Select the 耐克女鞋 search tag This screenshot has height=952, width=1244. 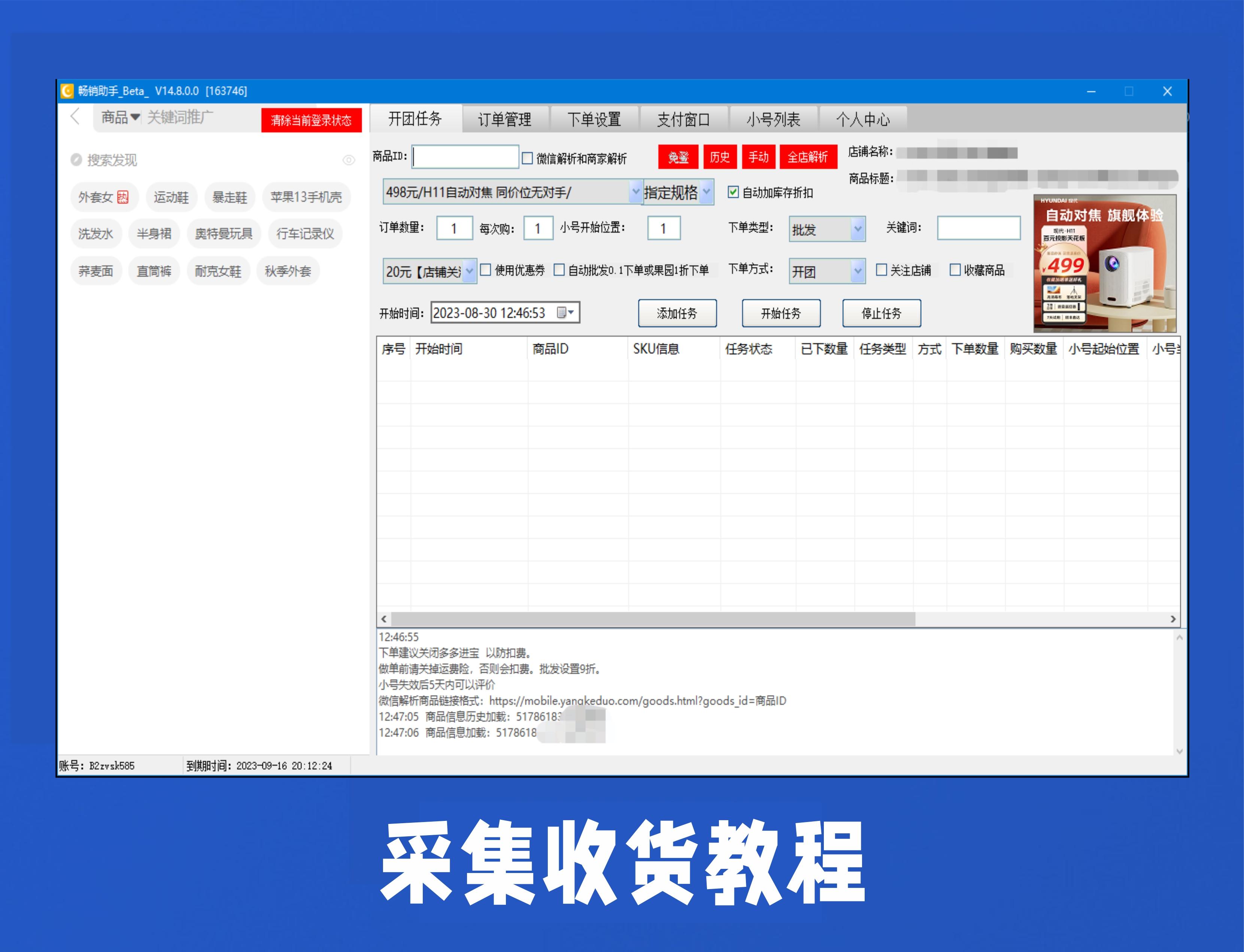tap(218, 271)
